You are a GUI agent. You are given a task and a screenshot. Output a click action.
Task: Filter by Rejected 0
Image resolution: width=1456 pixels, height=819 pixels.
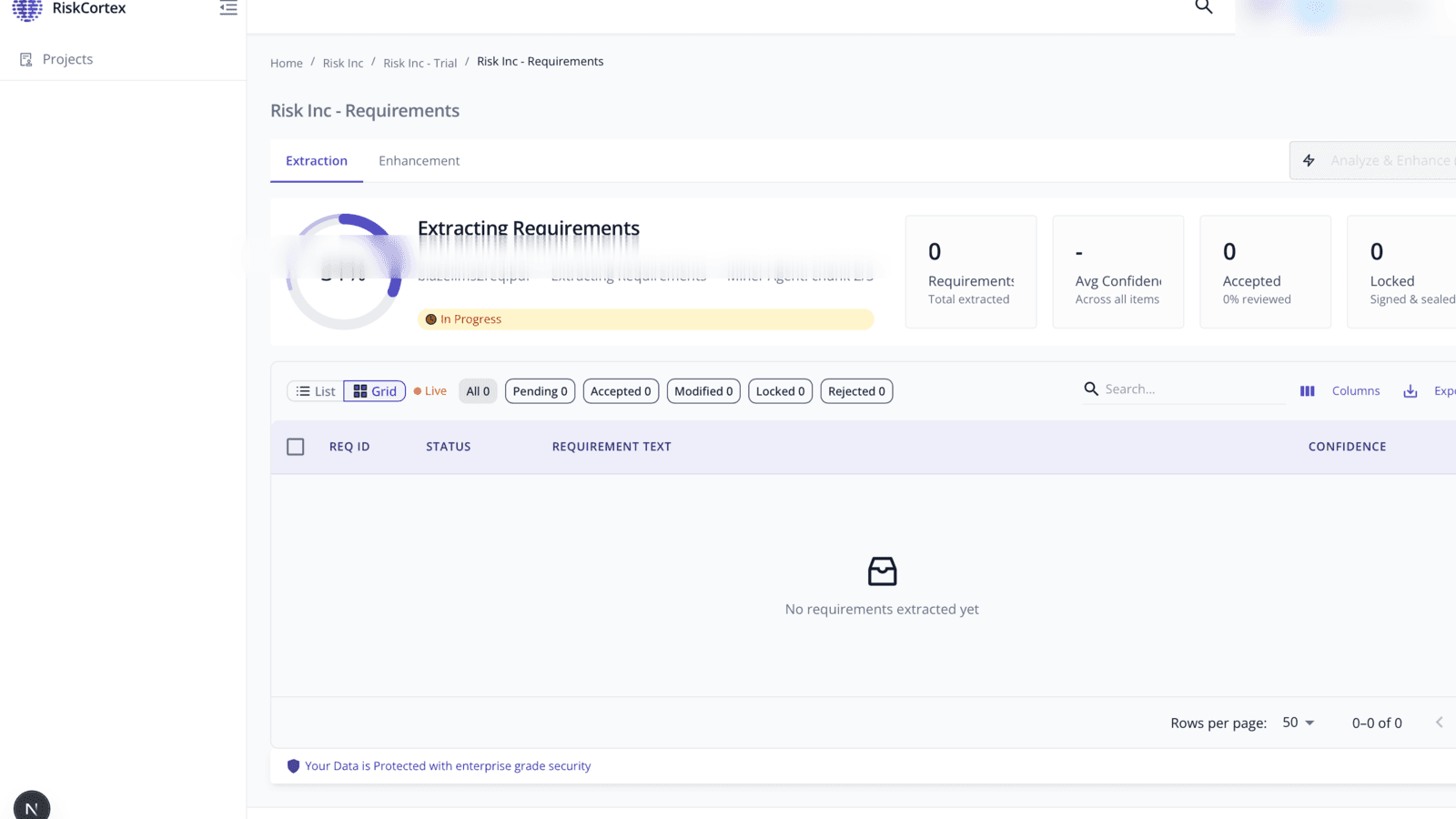click(x=856, y=391)
